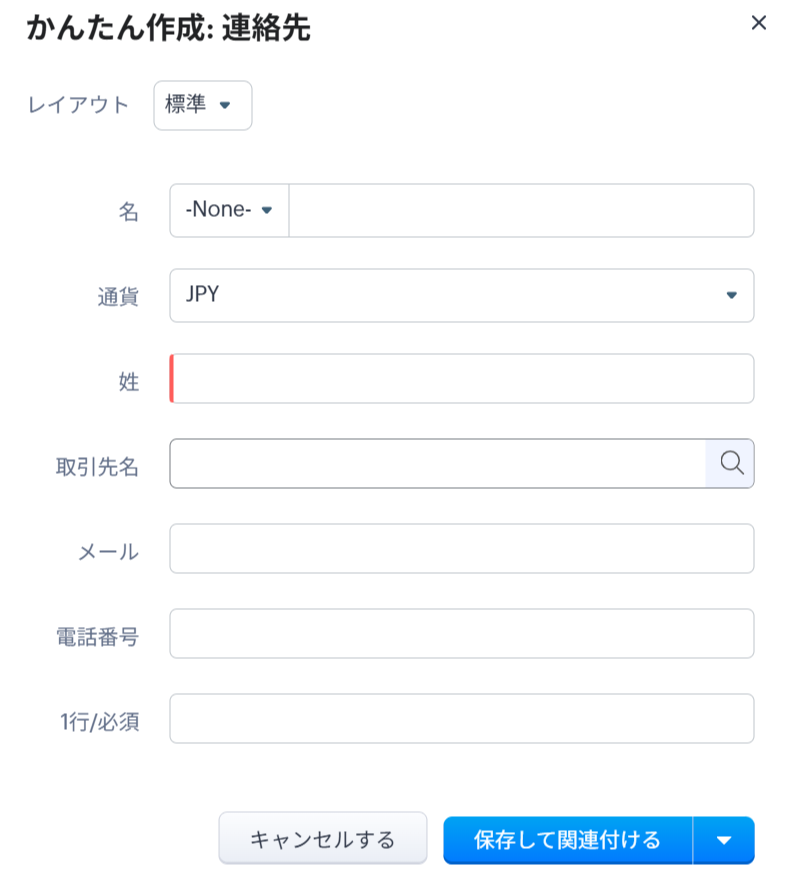This screenshot has height=876, width=789.
Task: Focus the 電話番号 input field
Action: coord(461,634)
